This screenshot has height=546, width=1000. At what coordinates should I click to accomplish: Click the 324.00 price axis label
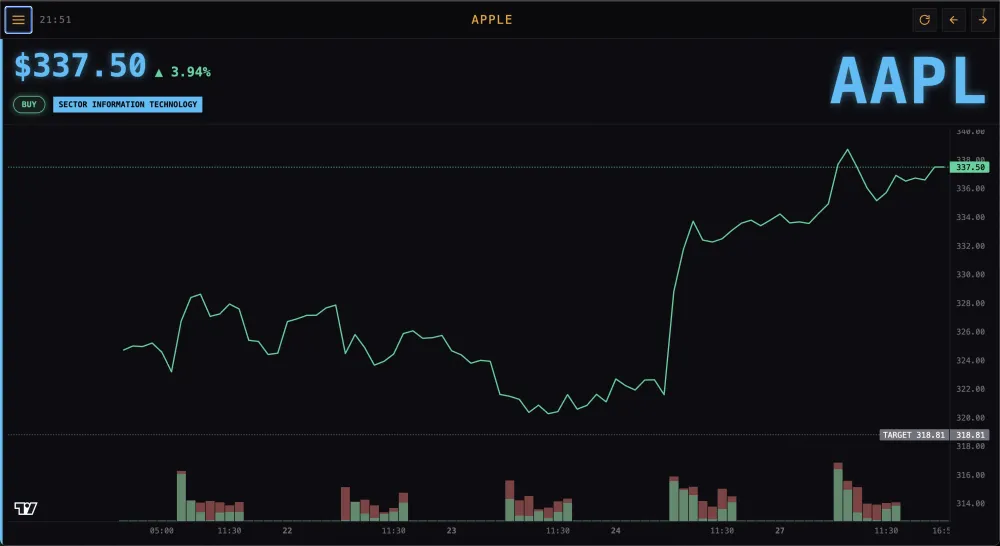(969, 361)
